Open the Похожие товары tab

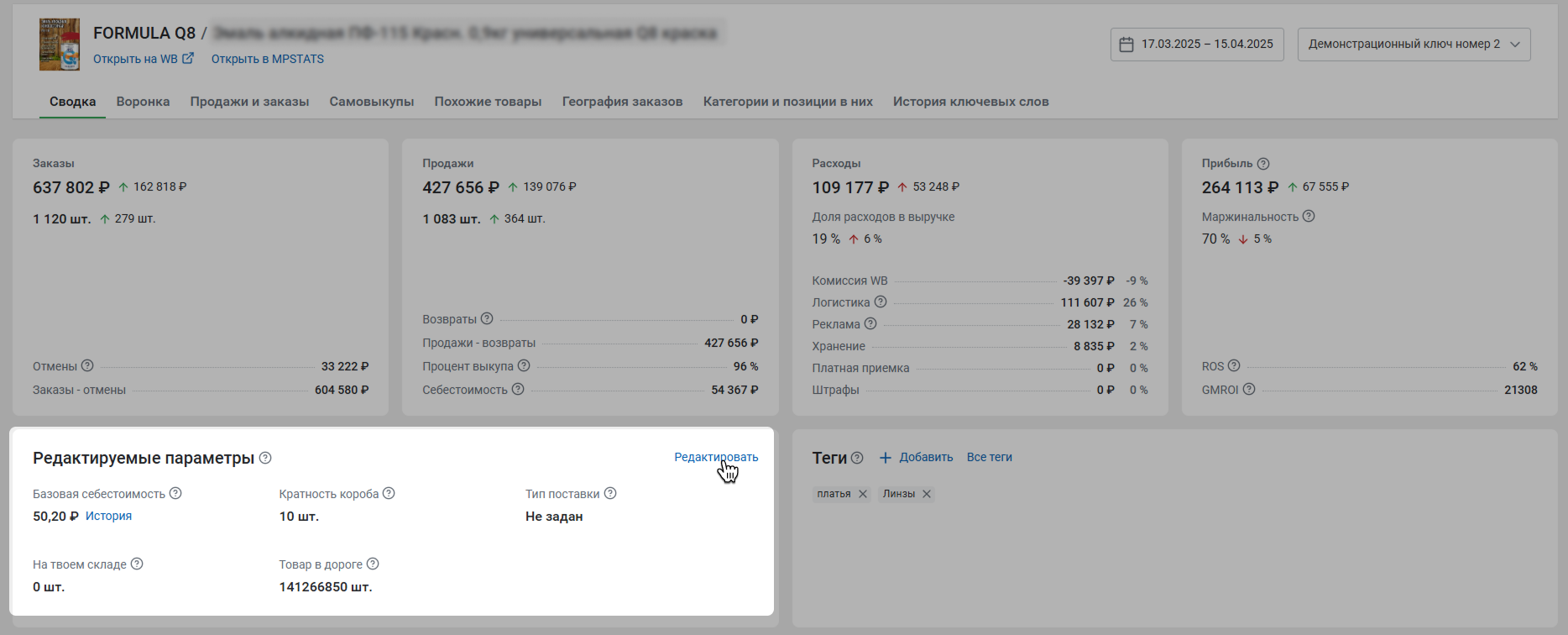pos(488,102)
